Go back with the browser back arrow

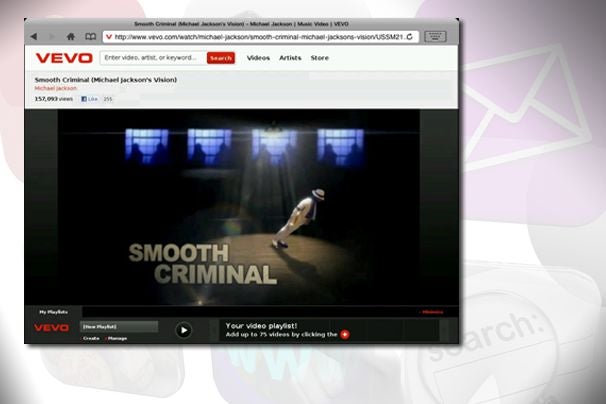click(x=34, y=37)
